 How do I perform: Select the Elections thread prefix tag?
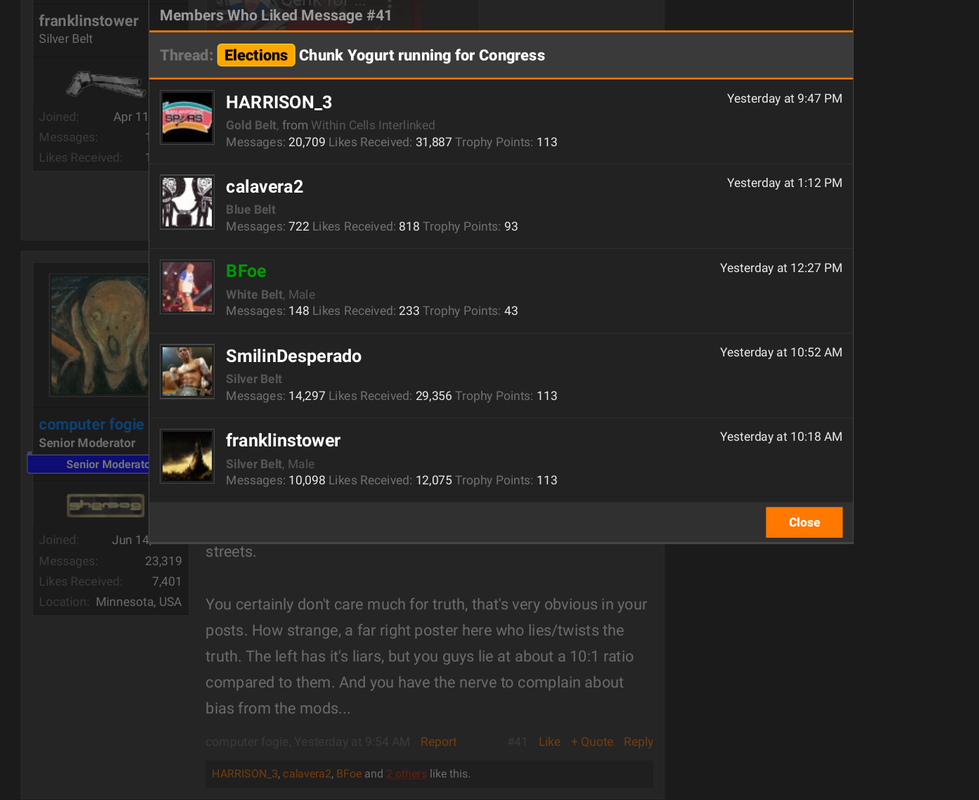click(x=256, y=55)
